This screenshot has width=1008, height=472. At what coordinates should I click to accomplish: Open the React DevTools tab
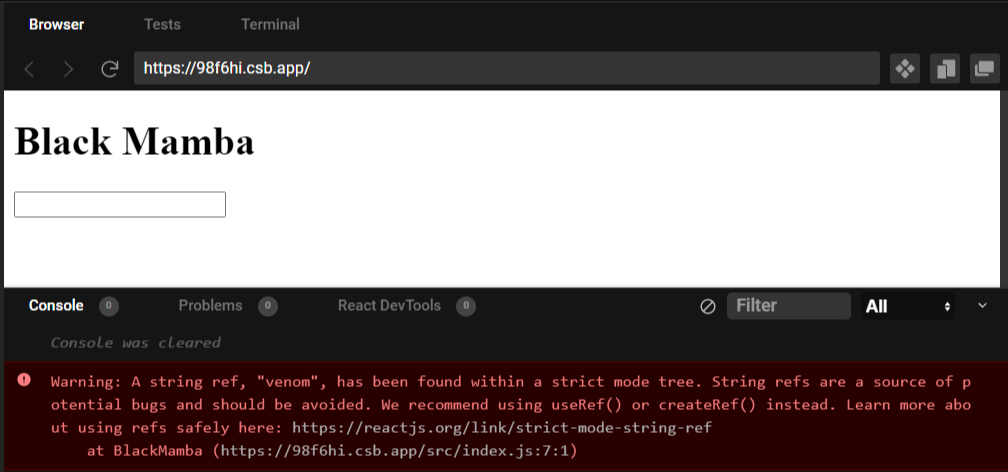pyautogui.click(x=390, y=305)
